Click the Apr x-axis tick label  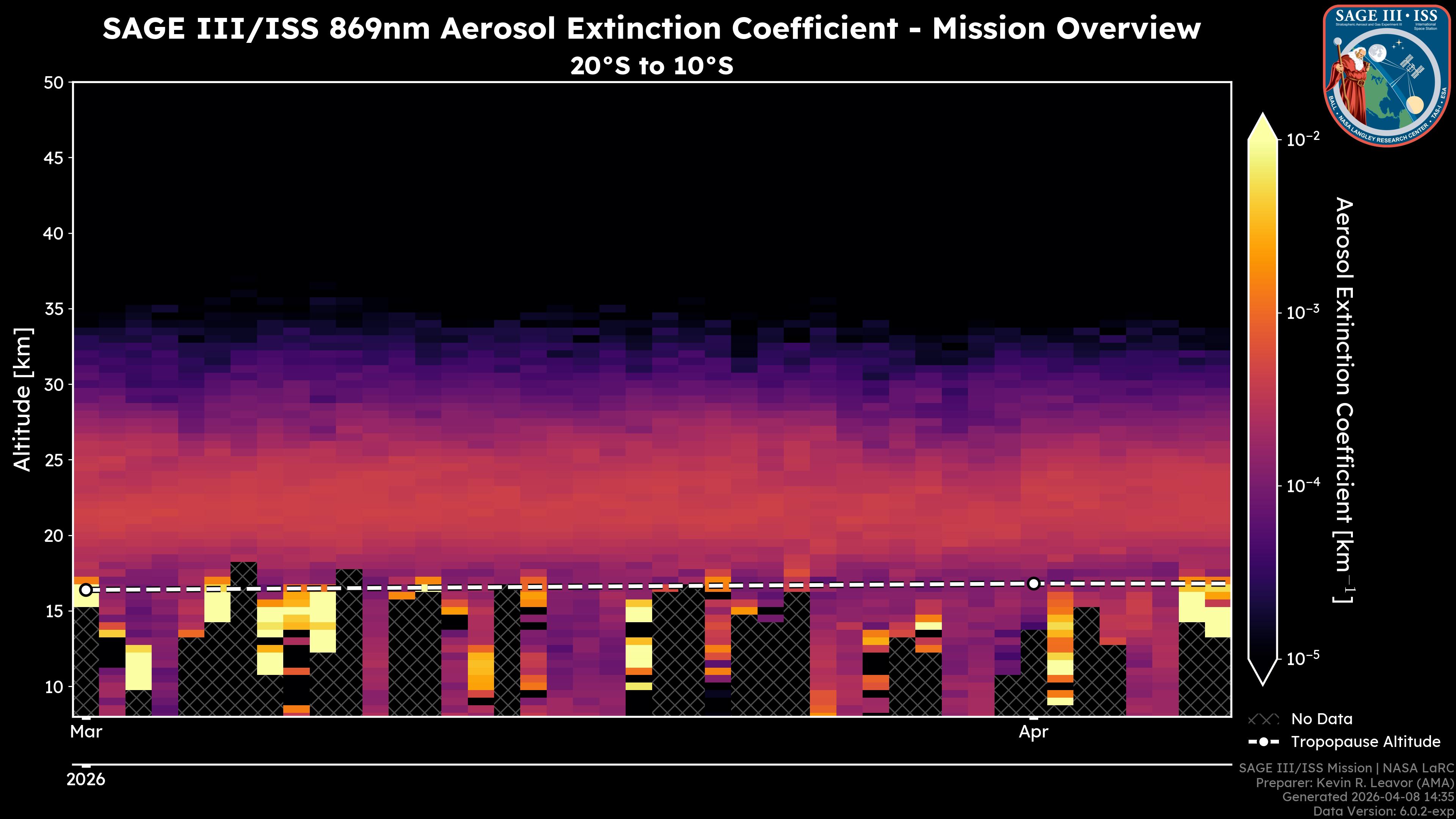[x=1033, y=732]
